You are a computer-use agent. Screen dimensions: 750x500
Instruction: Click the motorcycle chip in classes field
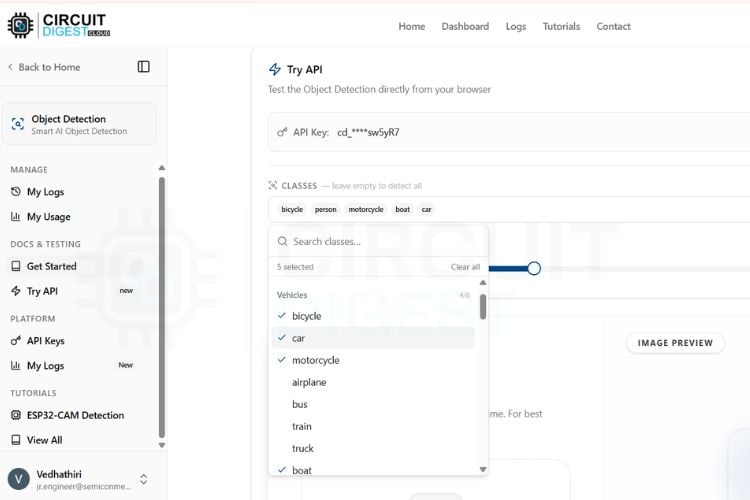tap(366, 209)
